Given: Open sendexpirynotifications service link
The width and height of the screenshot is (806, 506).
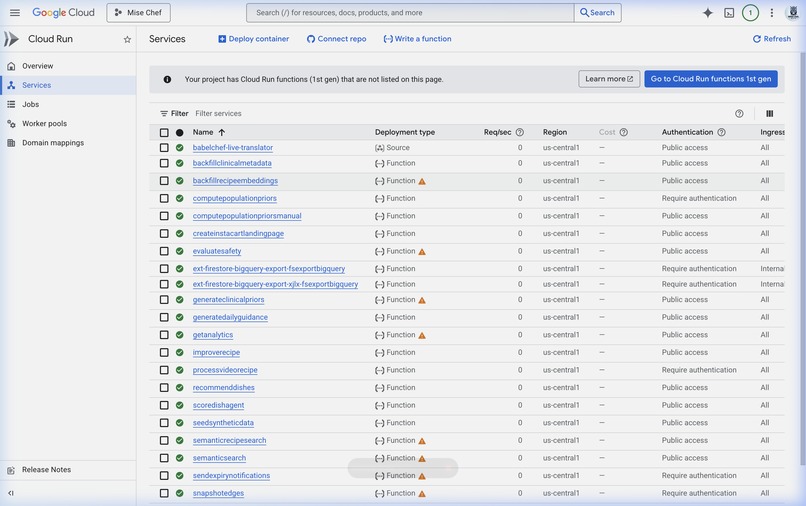Looking at the screenshot, I should point(231,476).
